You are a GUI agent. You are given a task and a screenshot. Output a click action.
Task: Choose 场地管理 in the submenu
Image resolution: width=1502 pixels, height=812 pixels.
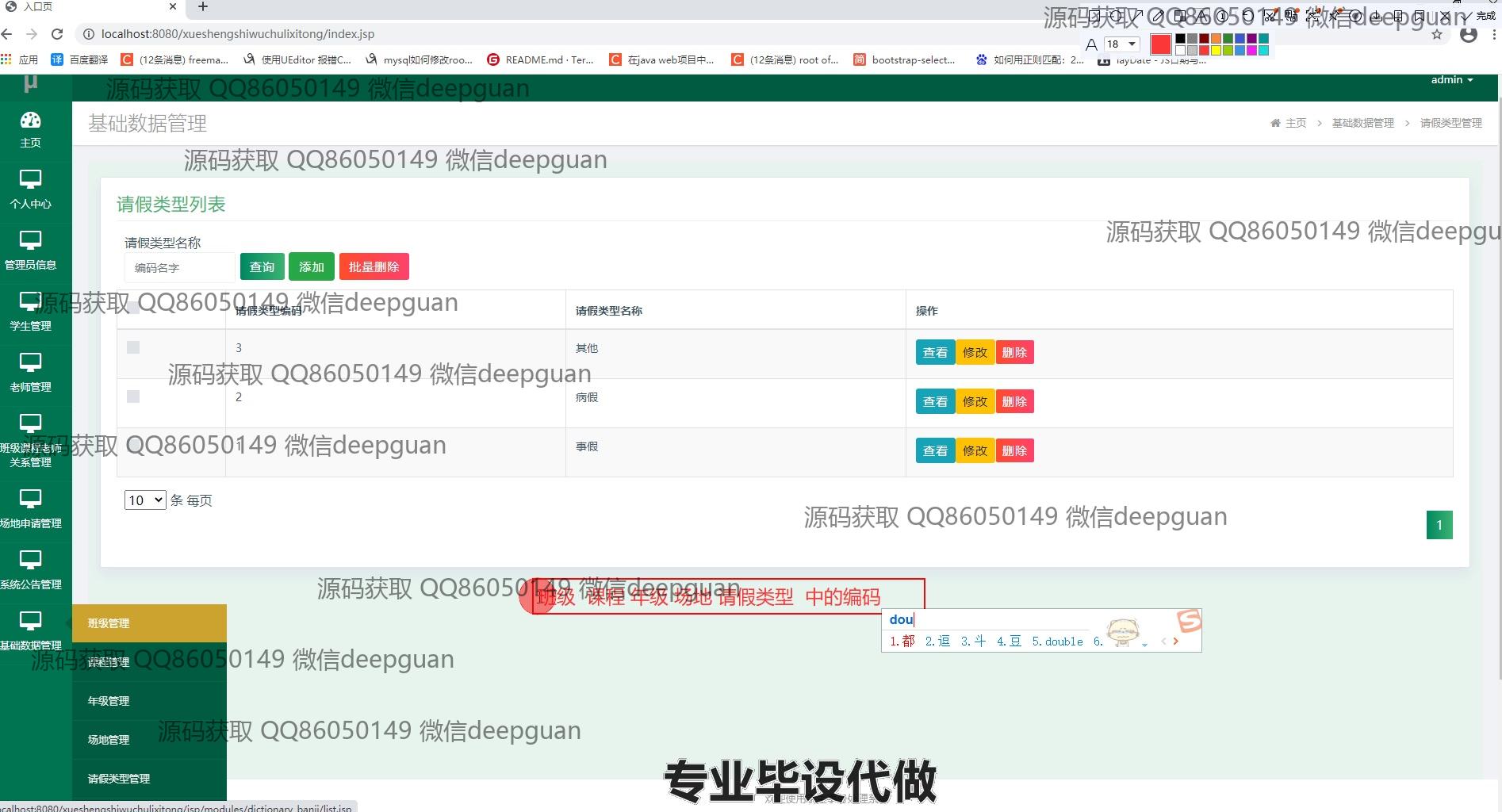pos(109,740)
